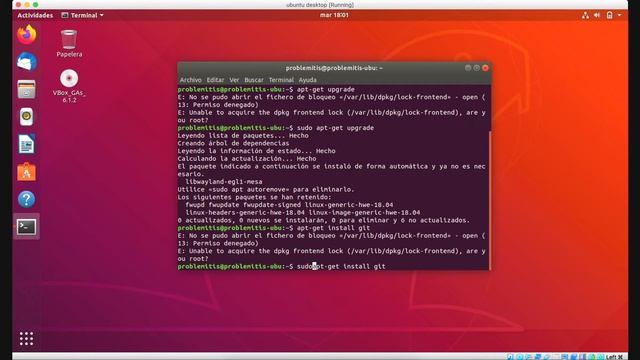Close the terminal window

tap(485, 68)
